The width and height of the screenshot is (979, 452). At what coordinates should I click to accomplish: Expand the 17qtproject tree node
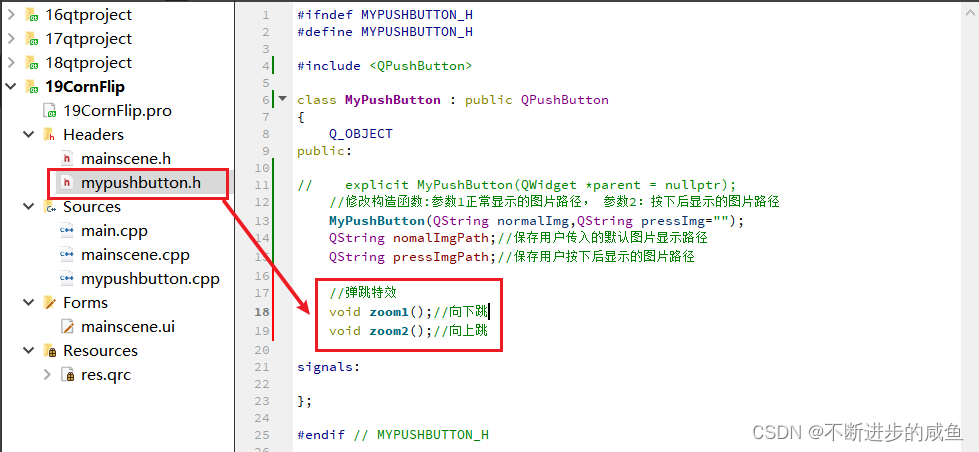click(11, 38)
